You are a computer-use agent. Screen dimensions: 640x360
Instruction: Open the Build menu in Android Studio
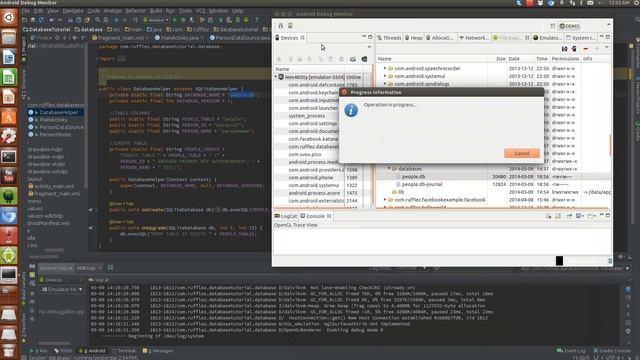[x=156, y=11]
